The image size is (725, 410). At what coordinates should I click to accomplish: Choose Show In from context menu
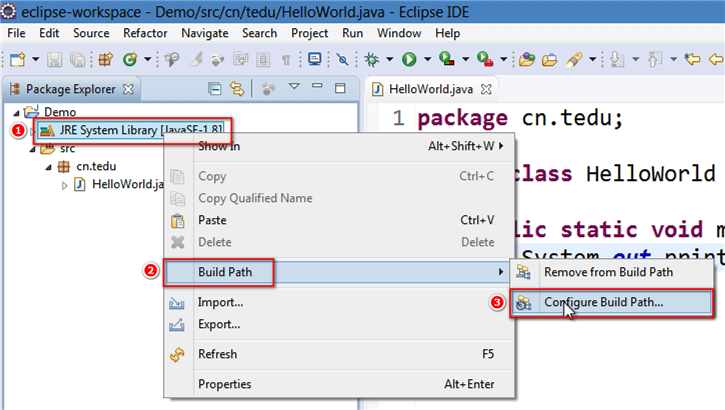pyautogui.click(x=340, y=147)
